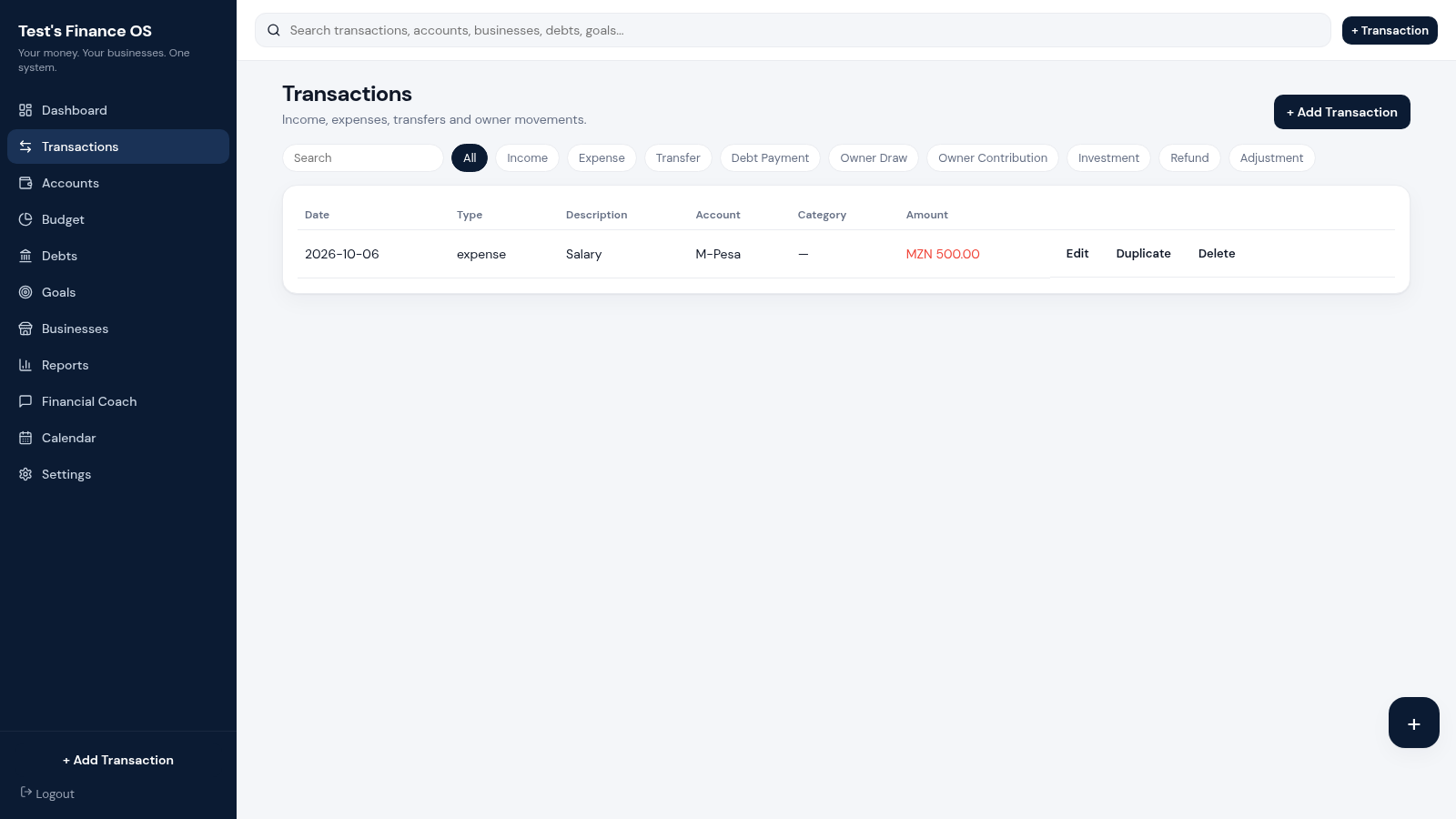Click the M-Pesa account cell
1456x819 pixels.
(718, 254)
